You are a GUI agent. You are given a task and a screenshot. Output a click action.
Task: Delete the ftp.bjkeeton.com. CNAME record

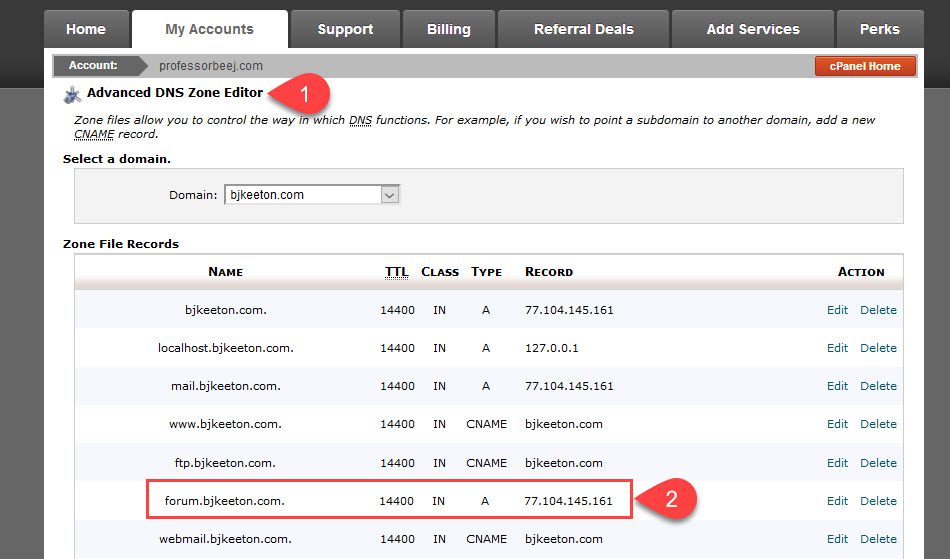click(878, 463)
